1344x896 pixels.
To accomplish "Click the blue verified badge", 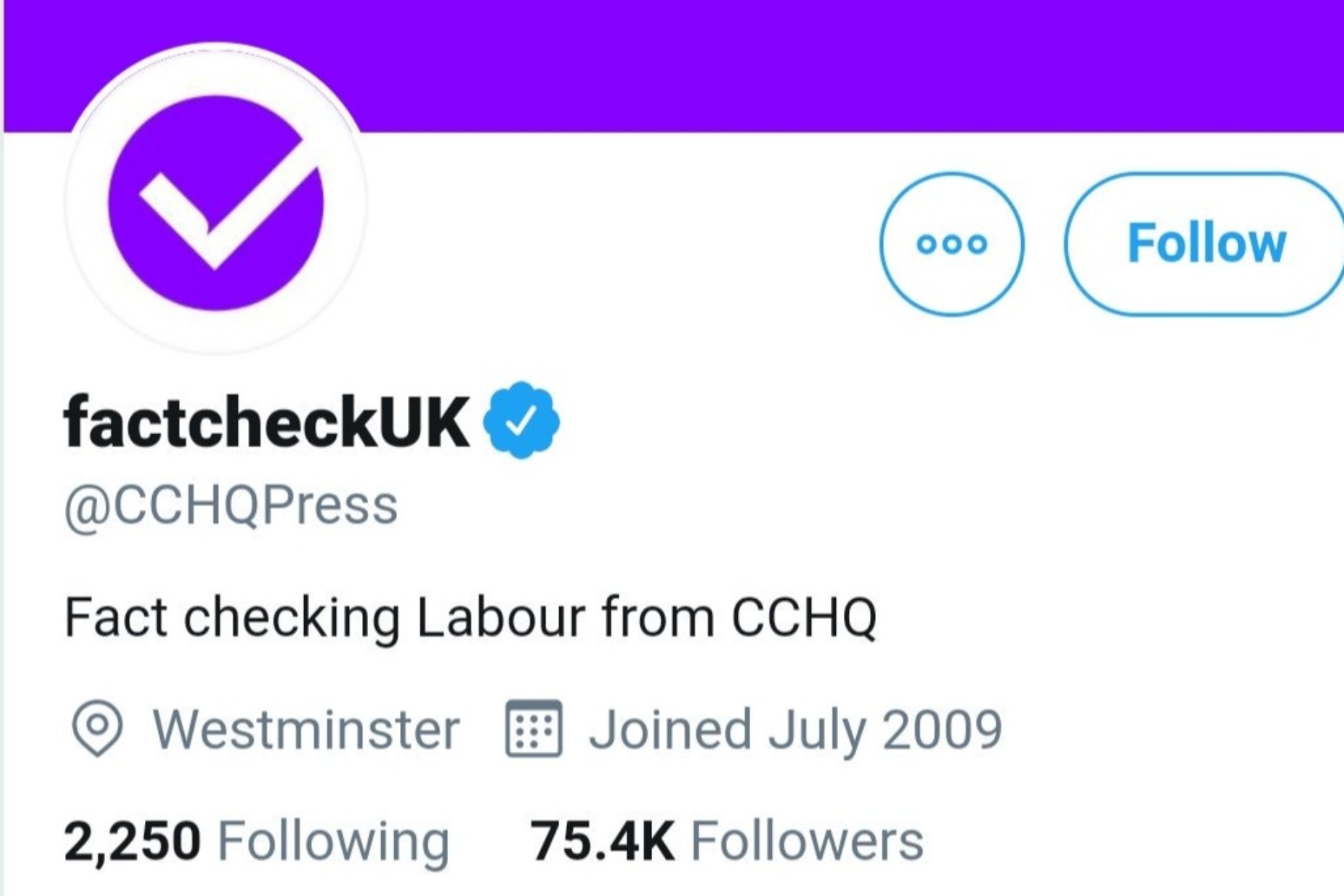I will (x=521, y=420).
